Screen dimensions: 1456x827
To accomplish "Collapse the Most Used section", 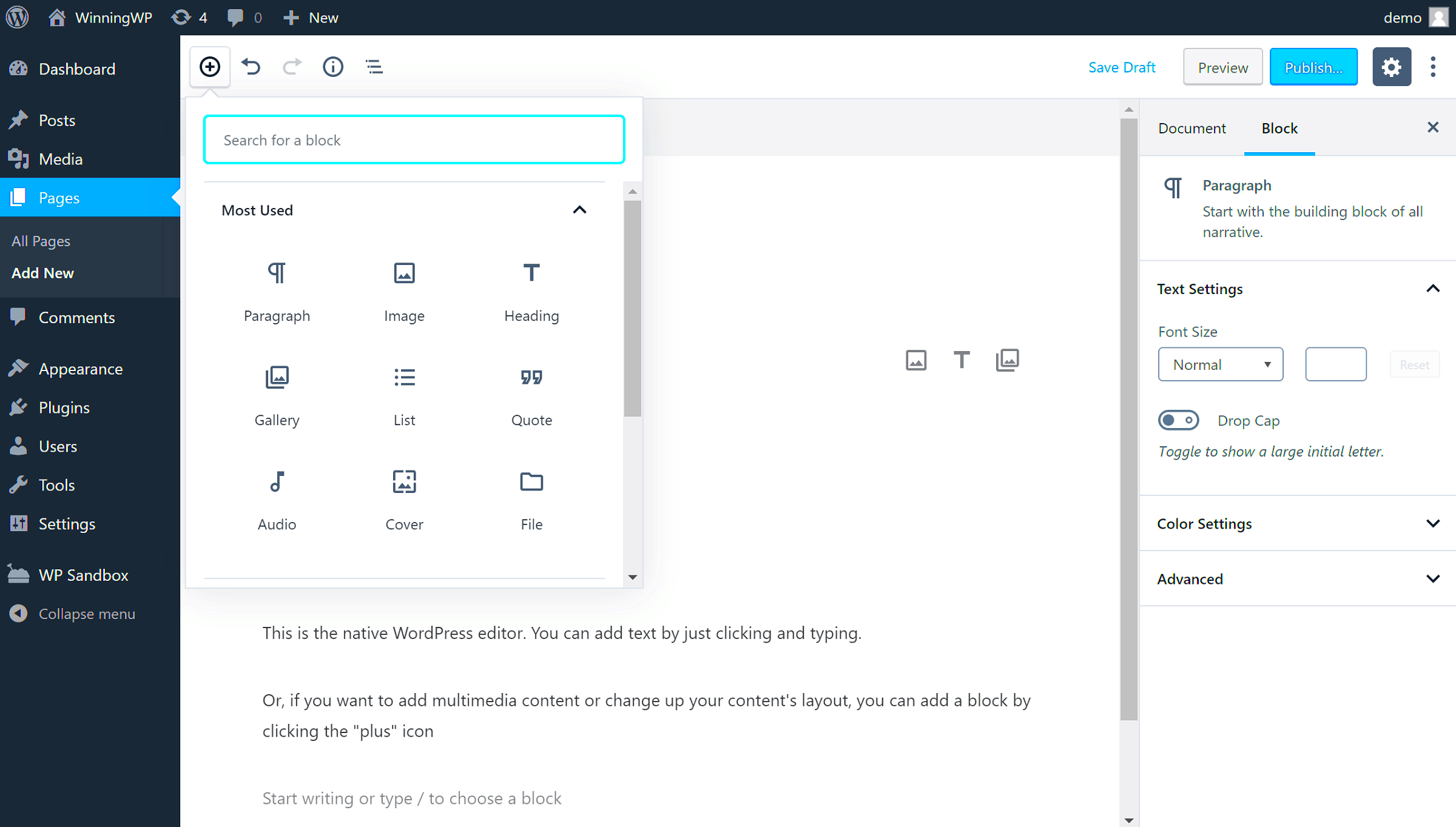I will pos(579,209).
